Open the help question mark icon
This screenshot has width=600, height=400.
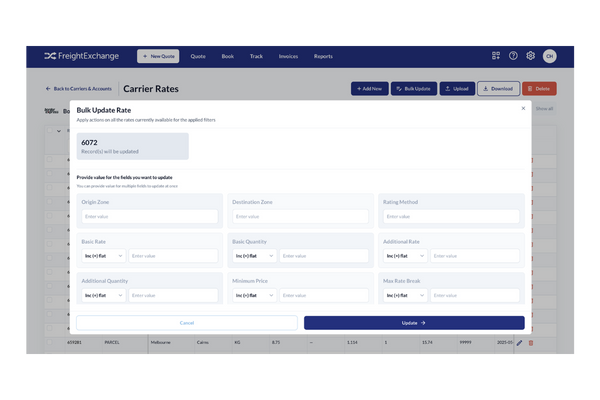[x=513, y=56]
